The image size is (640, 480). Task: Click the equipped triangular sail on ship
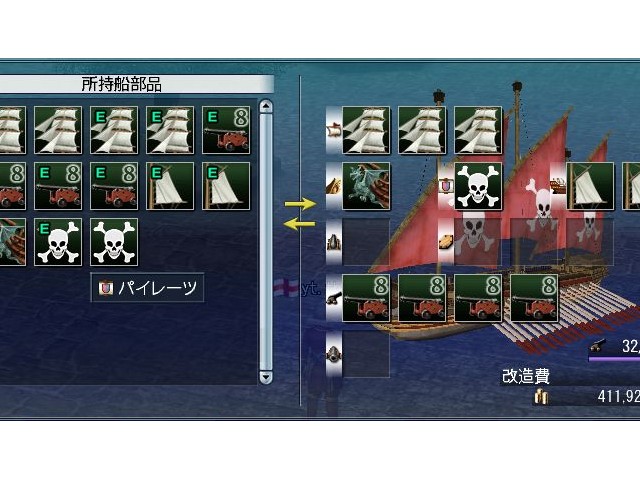point(590,186)
